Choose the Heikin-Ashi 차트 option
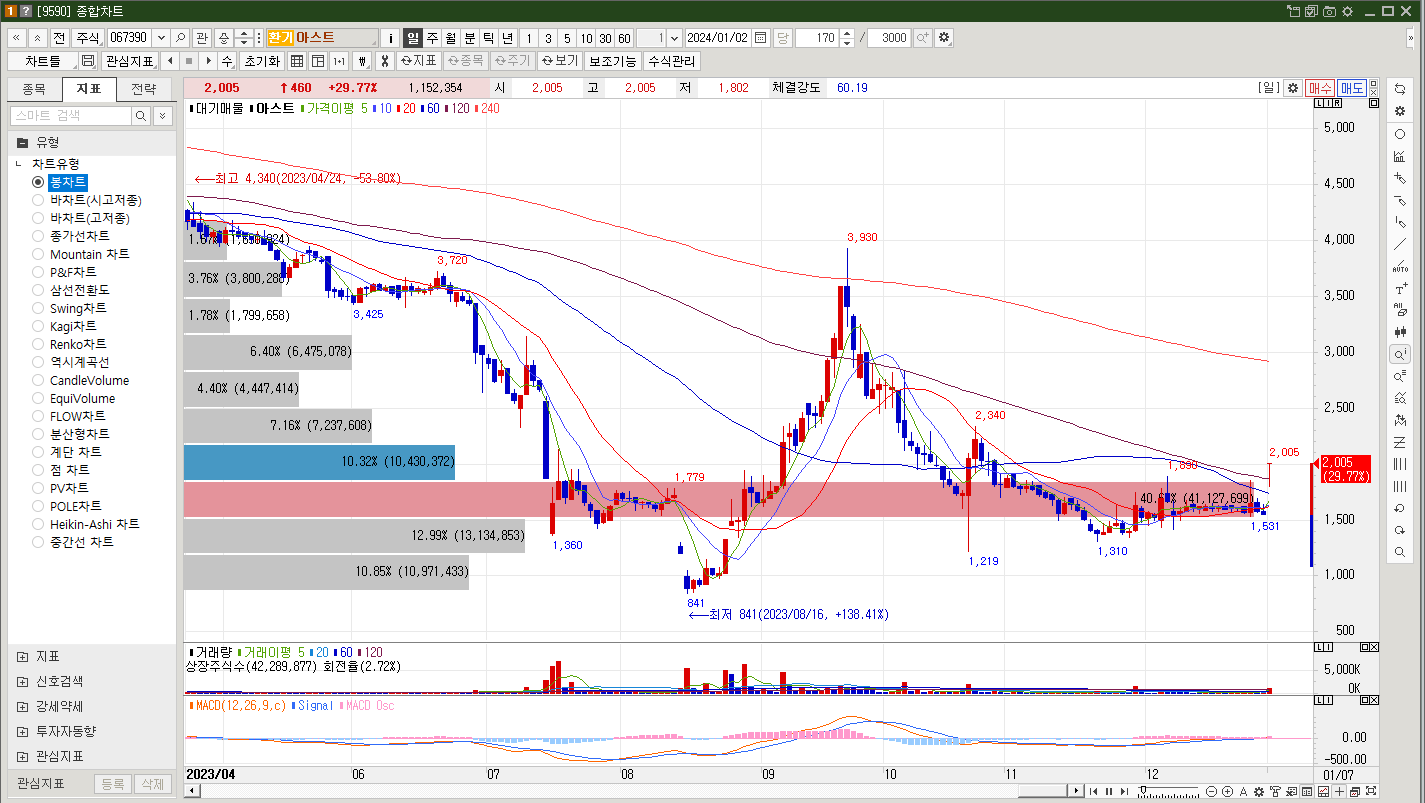This screenshot has height=803, width=1425. click(86, 524)
